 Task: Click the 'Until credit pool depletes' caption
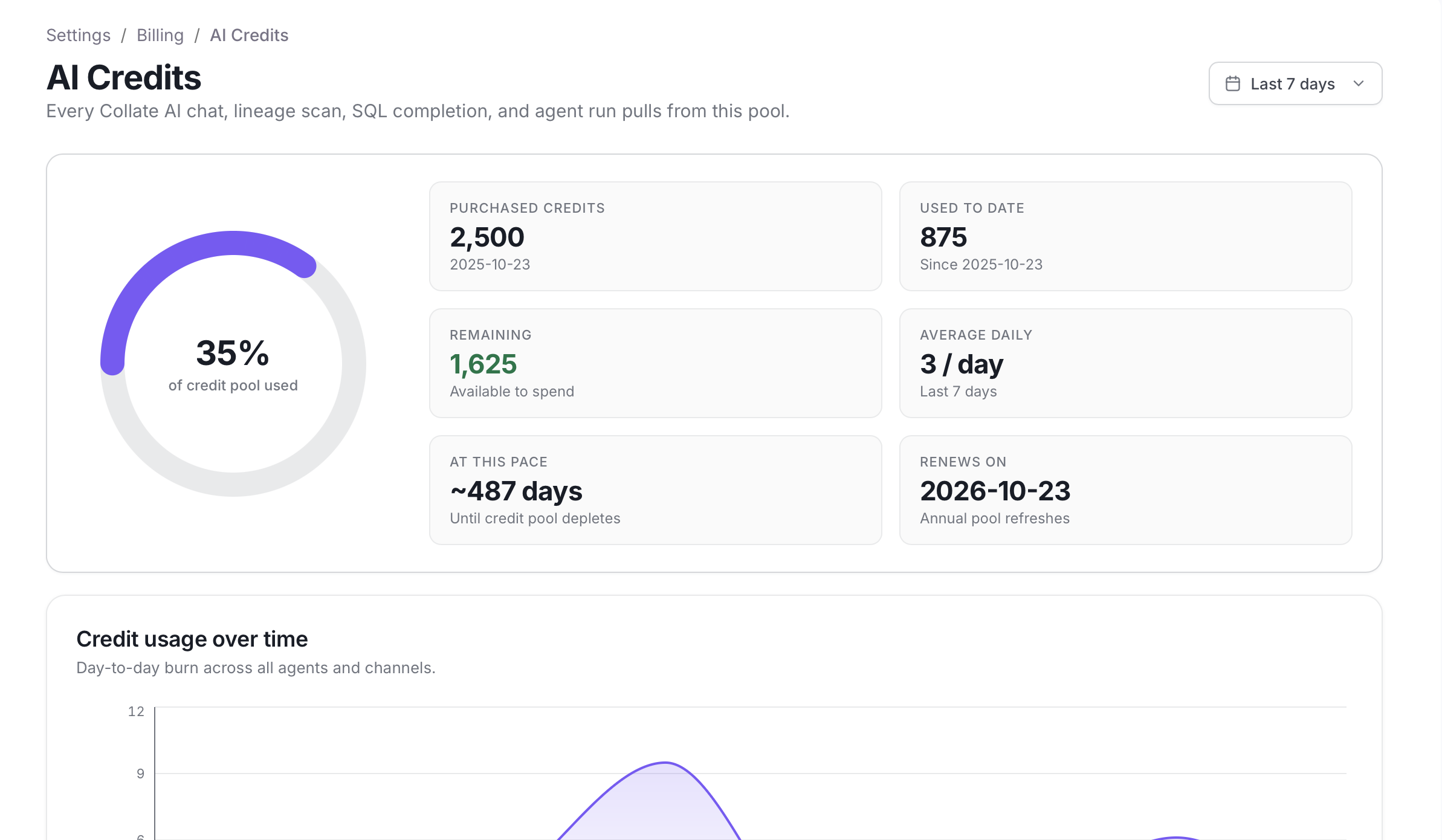pyautogui.click(x=535, y=519)
